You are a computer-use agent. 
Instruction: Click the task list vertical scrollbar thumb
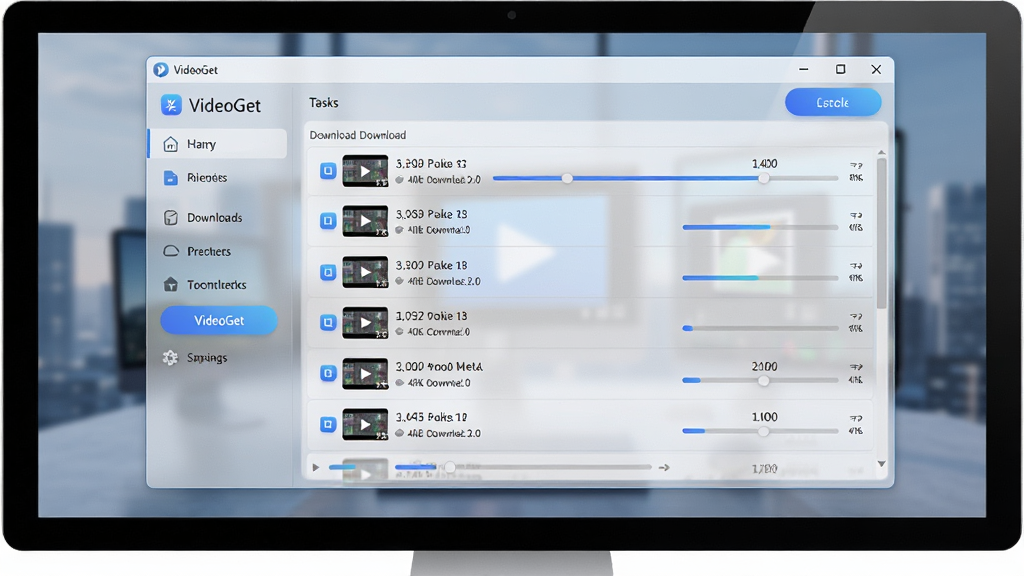click(x=882, y=233)
